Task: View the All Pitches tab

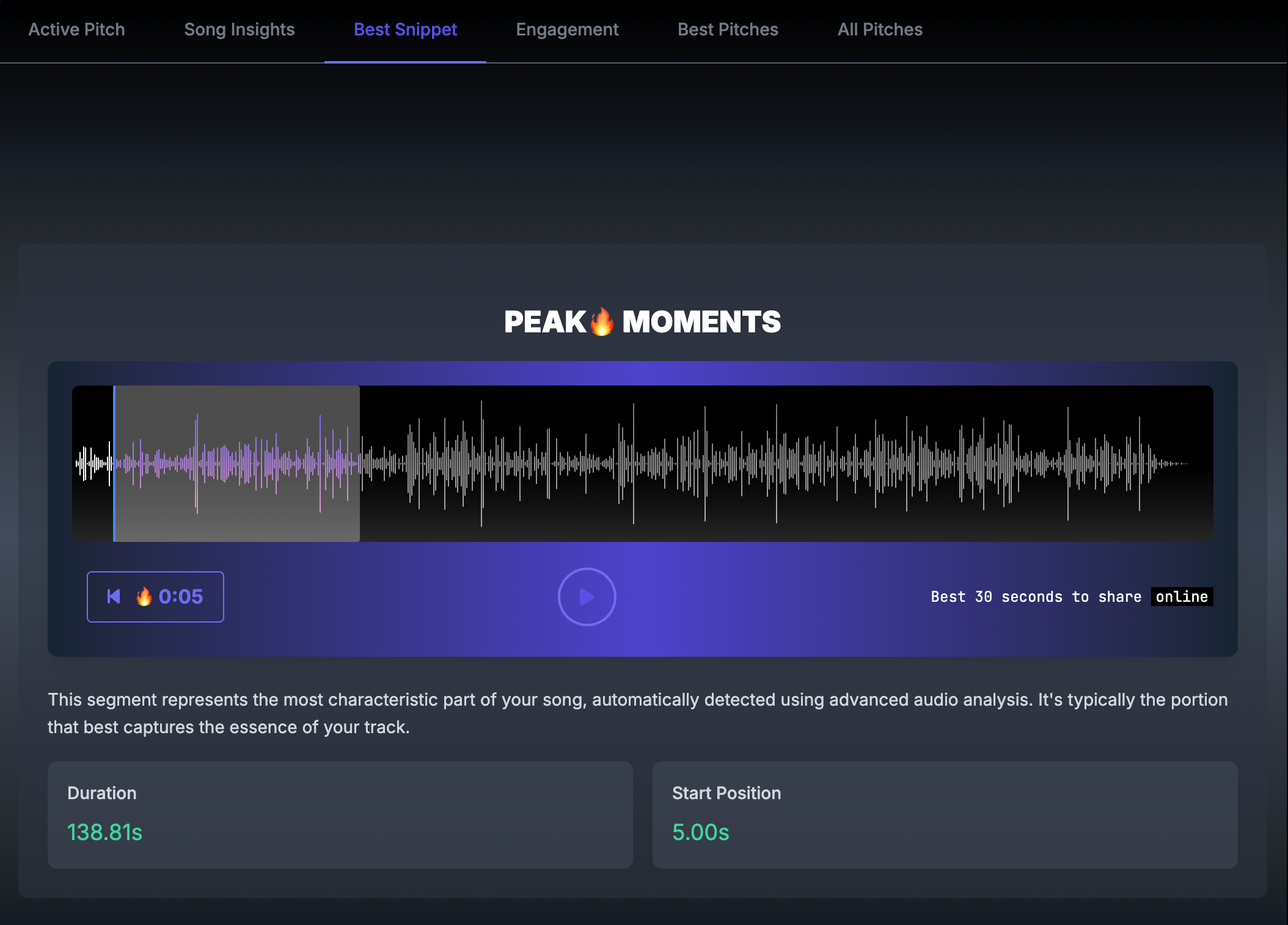Action: [880, 29]
